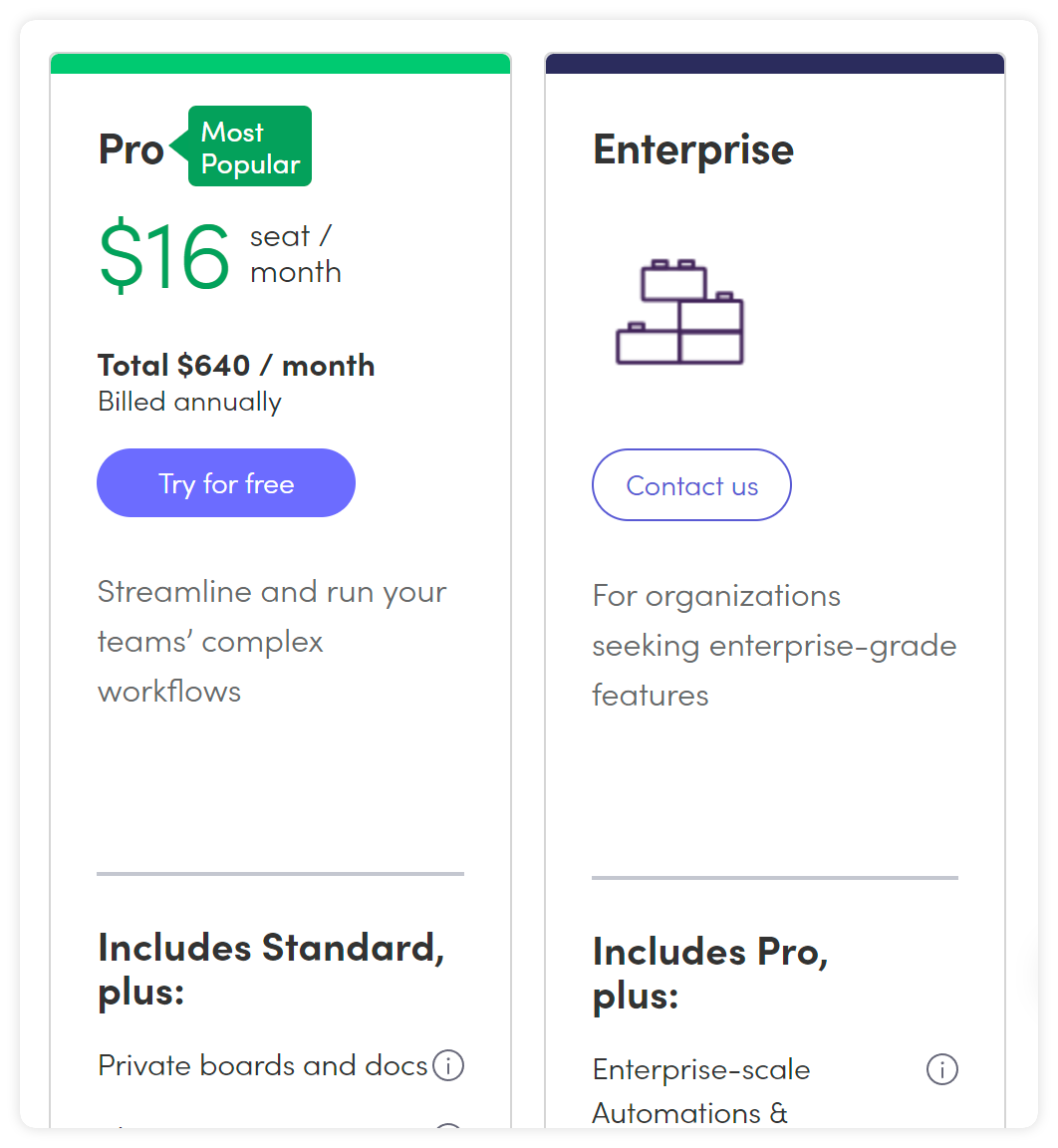Viewport: 1058px width, 1148px height.
Task: Click the Includes Pro, plus heading
Action: click(709, 973)
